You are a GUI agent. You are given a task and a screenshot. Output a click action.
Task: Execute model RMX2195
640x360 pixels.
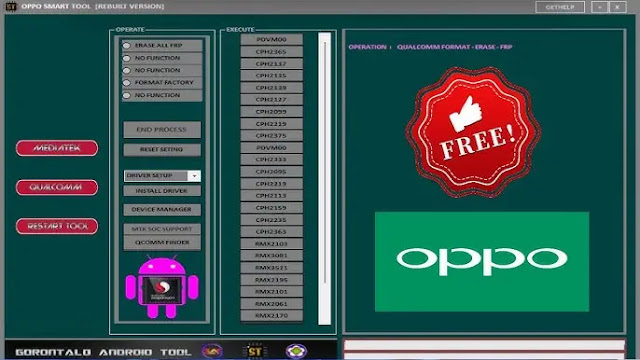[271, 280]
